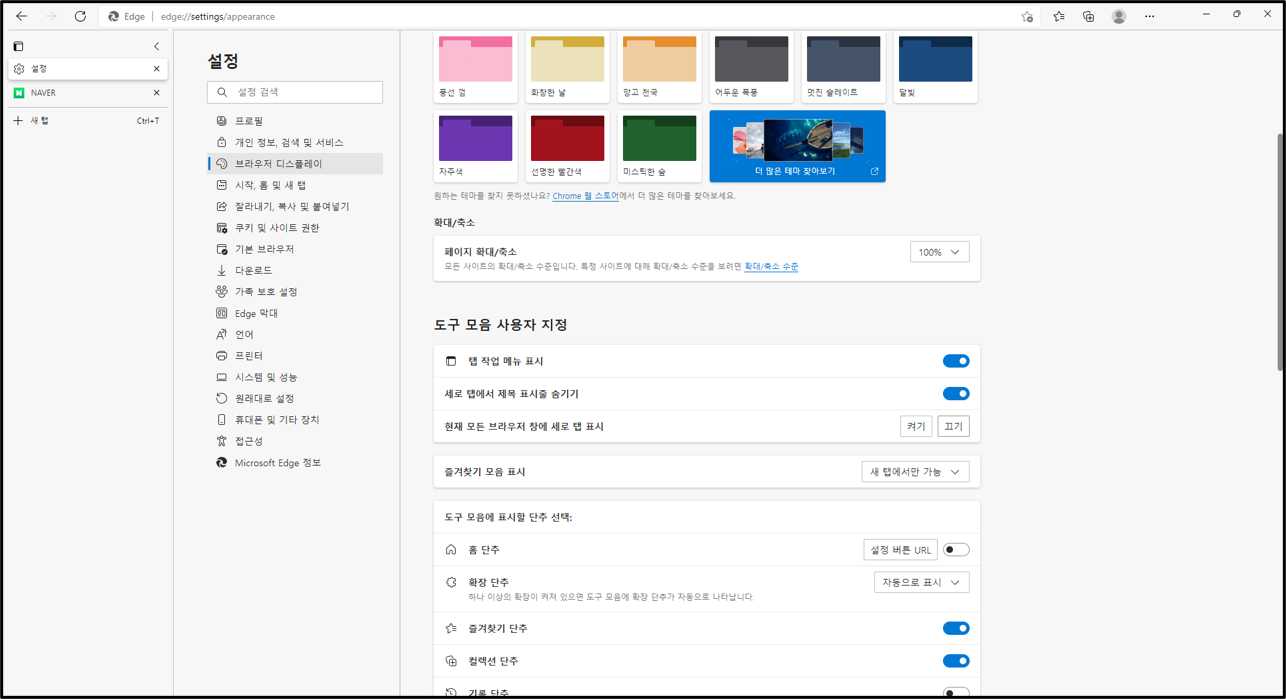Open 언어 settings
The height and width of the screenshot is (699, 1286).
pyautogui.click(x=295, y=334)
